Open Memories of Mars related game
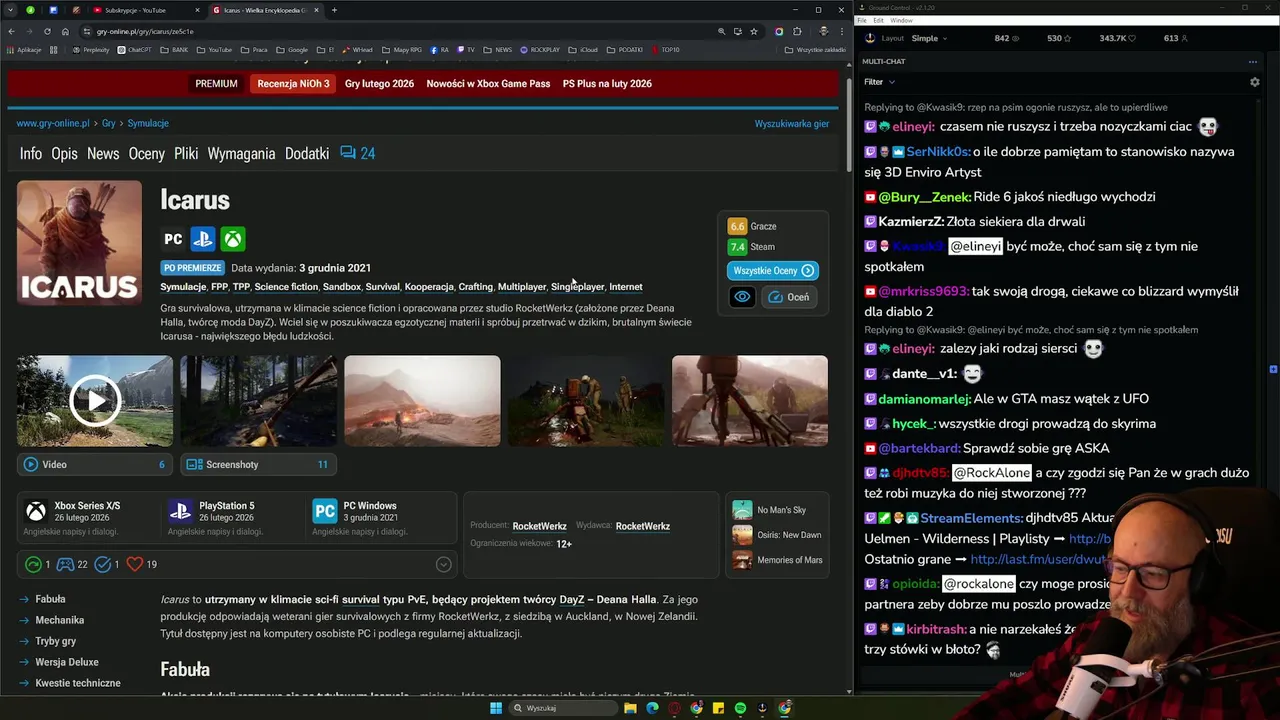 (779, 560)
